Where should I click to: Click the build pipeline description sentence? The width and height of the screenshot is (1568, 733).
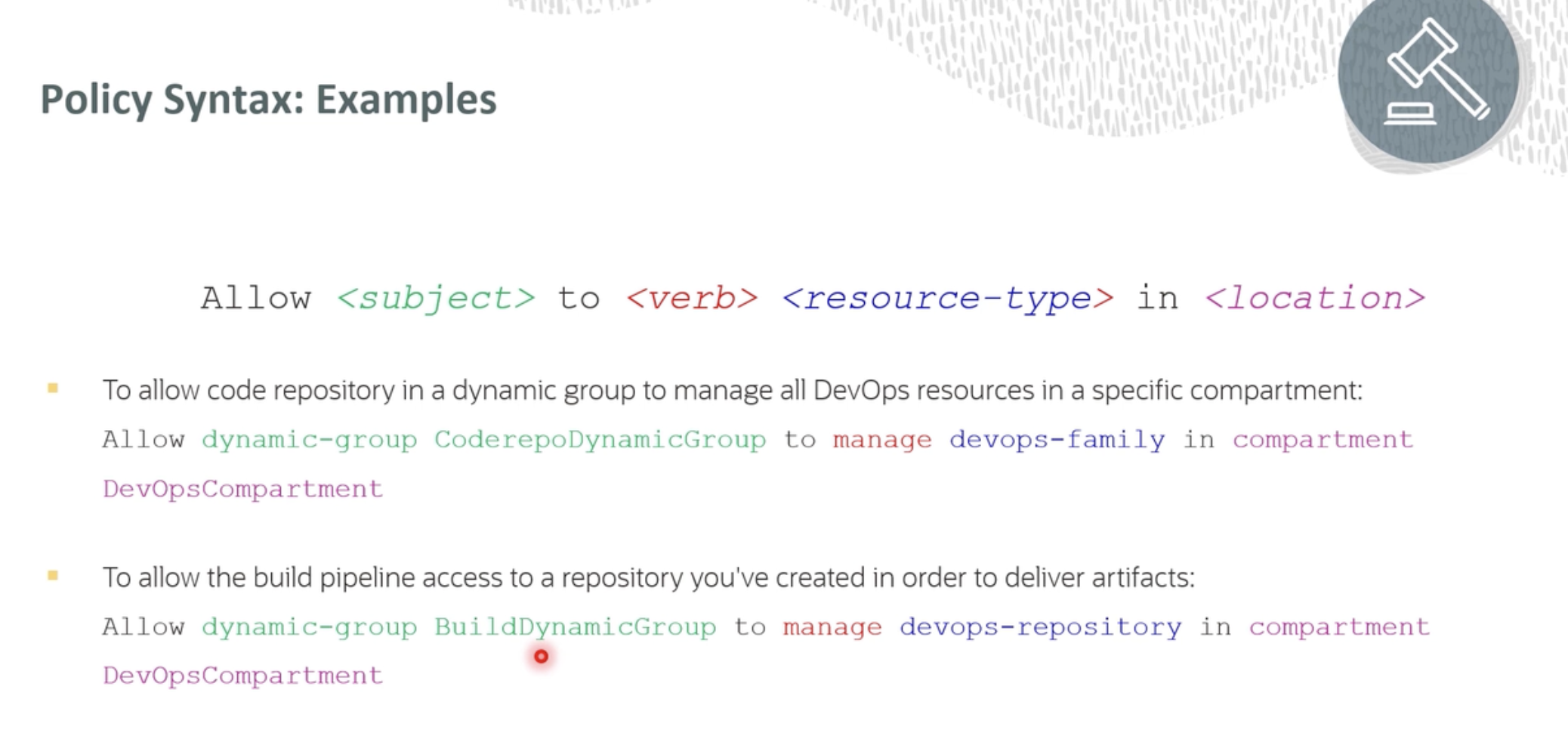click(648, 578)
